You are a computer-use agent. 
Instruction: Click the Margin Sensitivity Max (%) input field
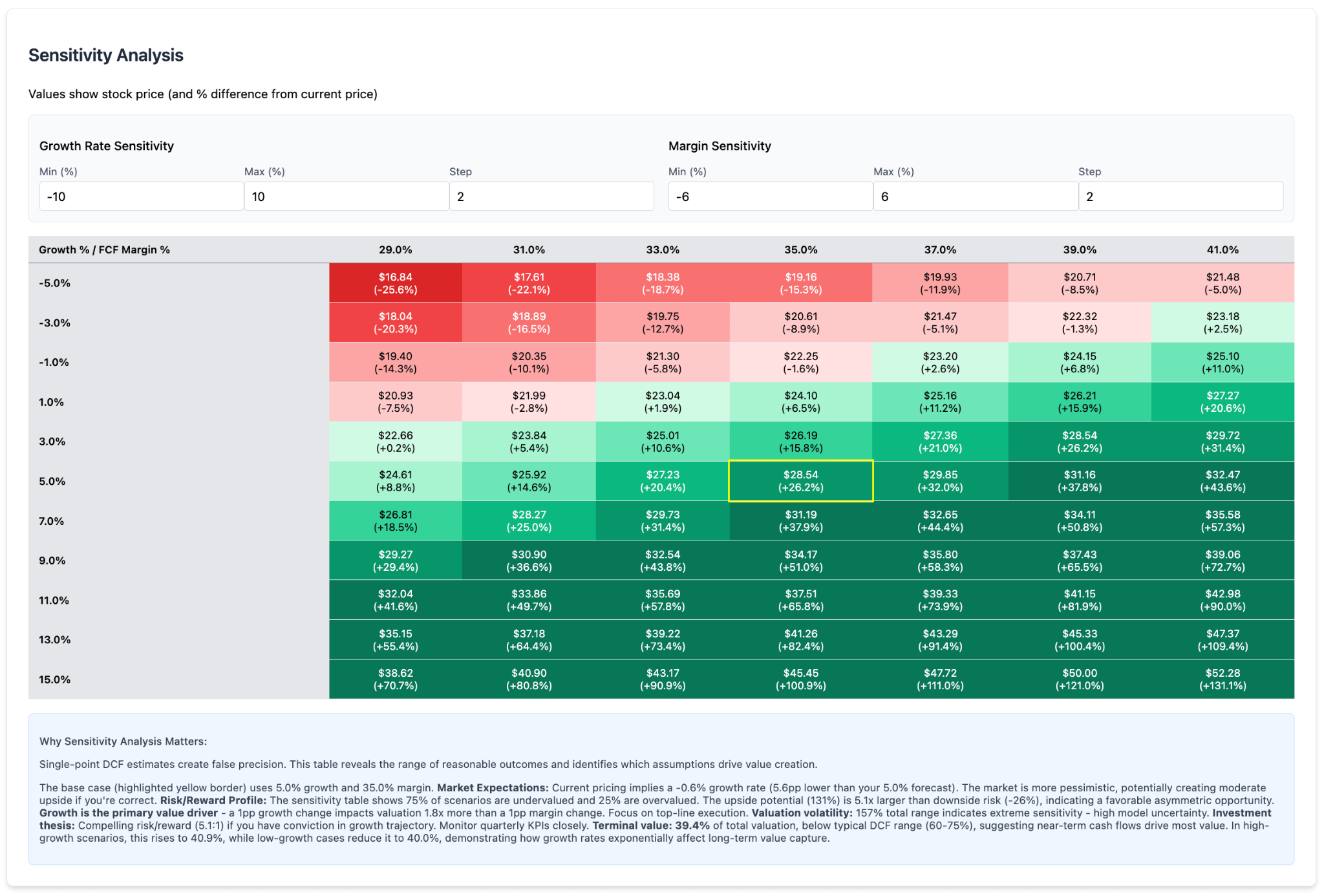(x=975, y=196)
